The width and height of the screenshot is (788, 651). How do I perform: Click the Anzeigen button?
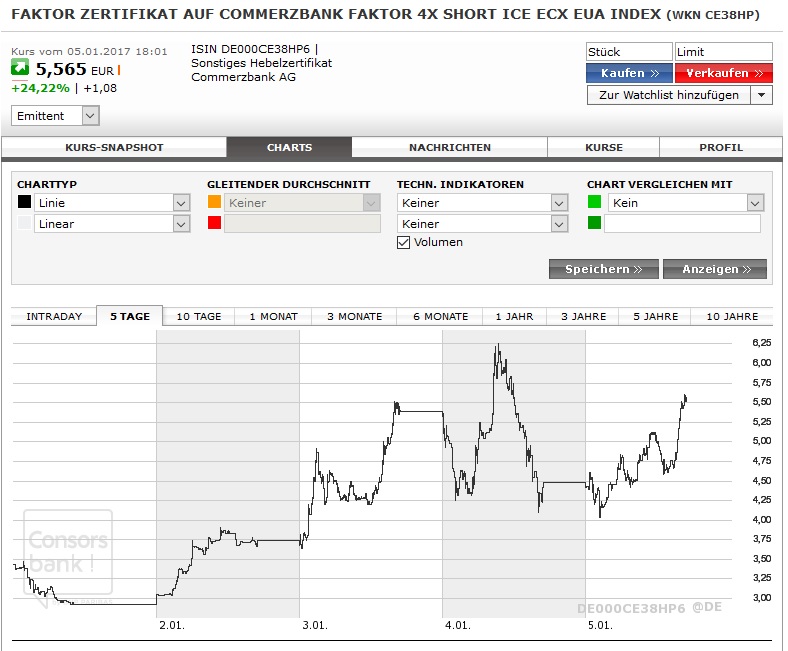pyautogui.click(x=715, y=269)
